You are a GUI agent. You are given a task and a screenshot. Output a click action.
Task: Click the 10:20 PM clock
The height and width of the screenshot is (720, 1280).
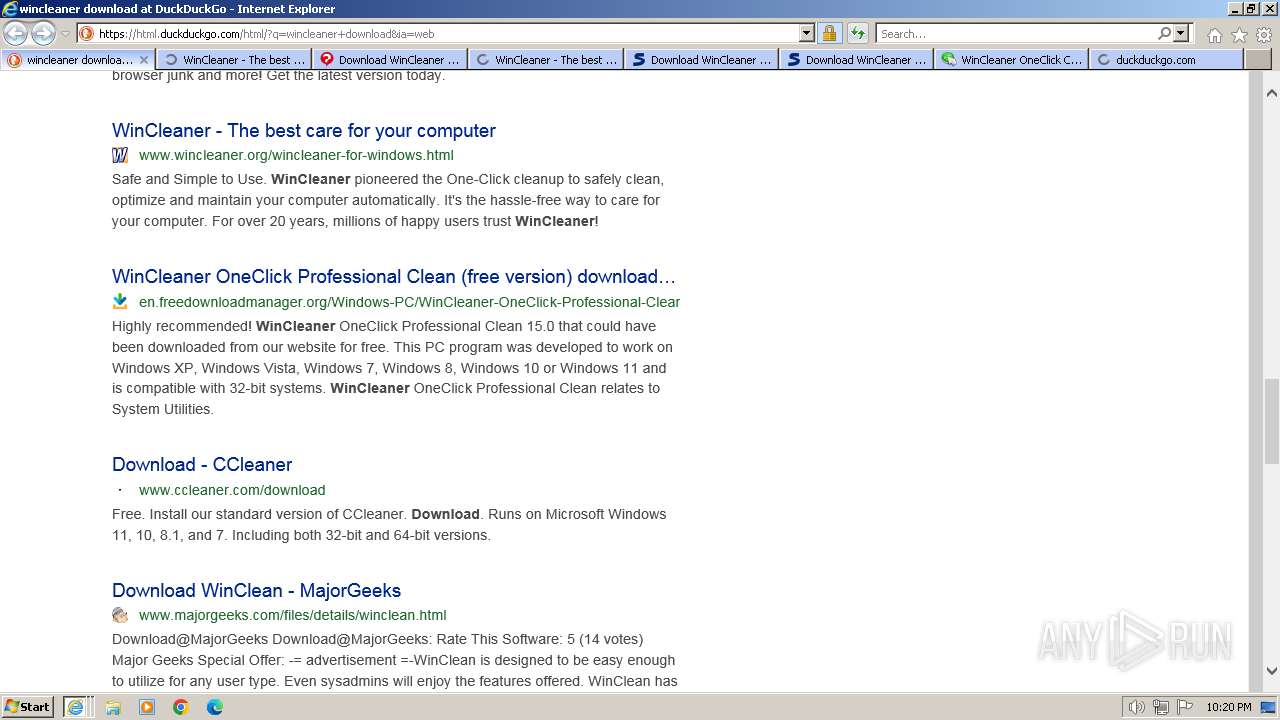tap(1228, 707)
